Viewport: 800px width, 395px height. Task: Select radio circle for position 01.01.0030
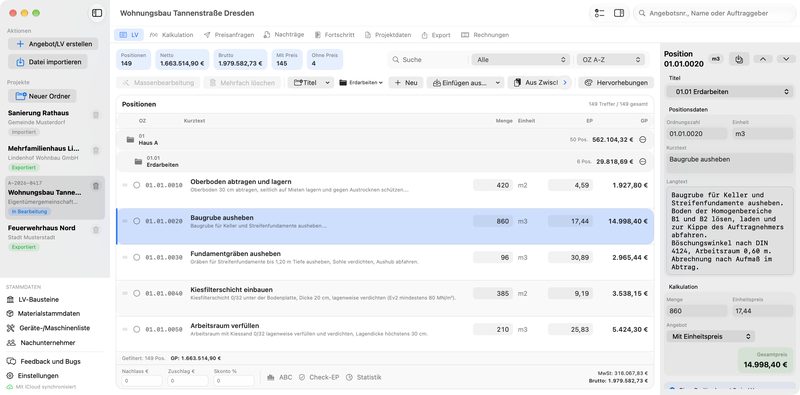click(x=136, y=257)
